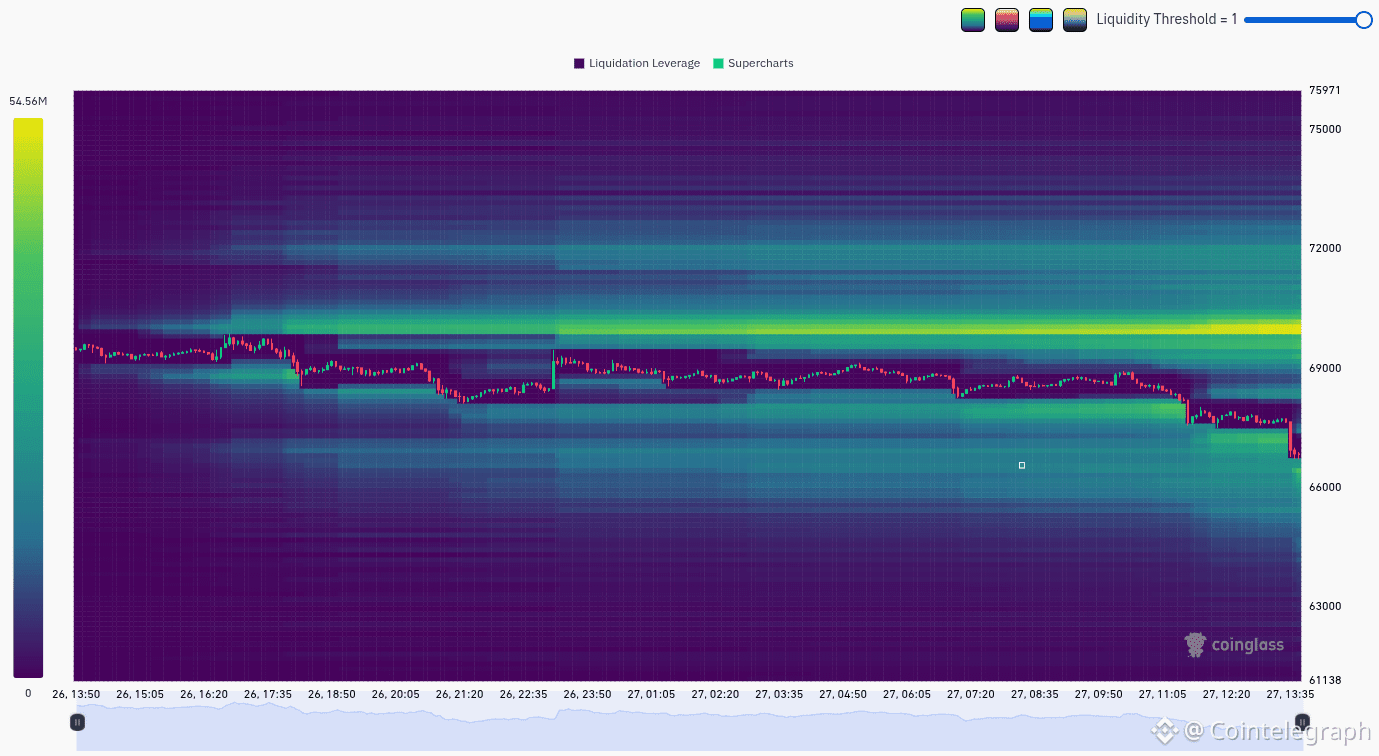Screen dimensions: 1379x756
Task: Click the heatmap color scale gradient bar
Action: pos(28,398)
